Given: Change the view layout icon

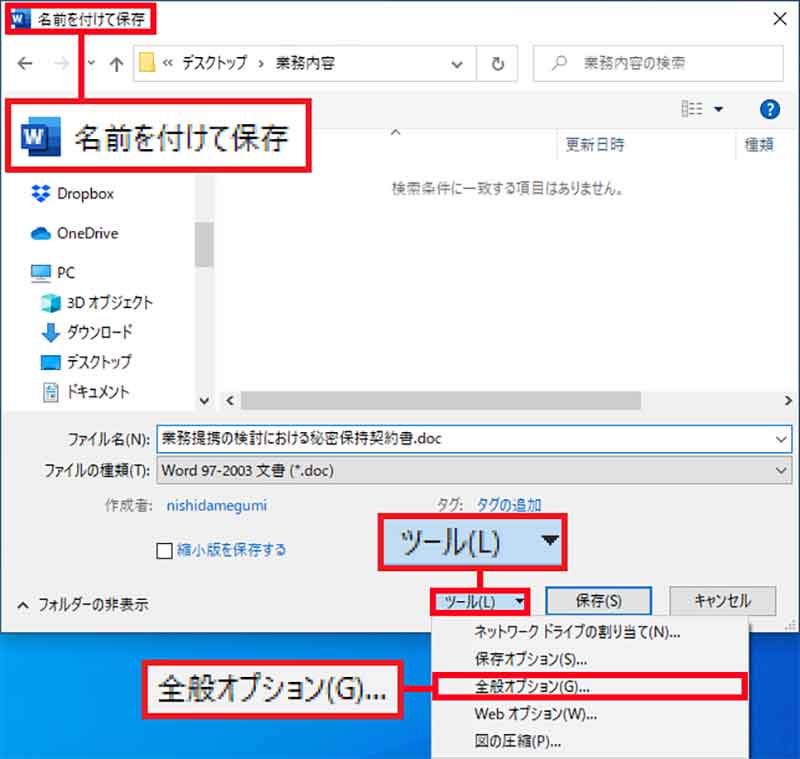Looking at the screenshot, I should 692,109.
